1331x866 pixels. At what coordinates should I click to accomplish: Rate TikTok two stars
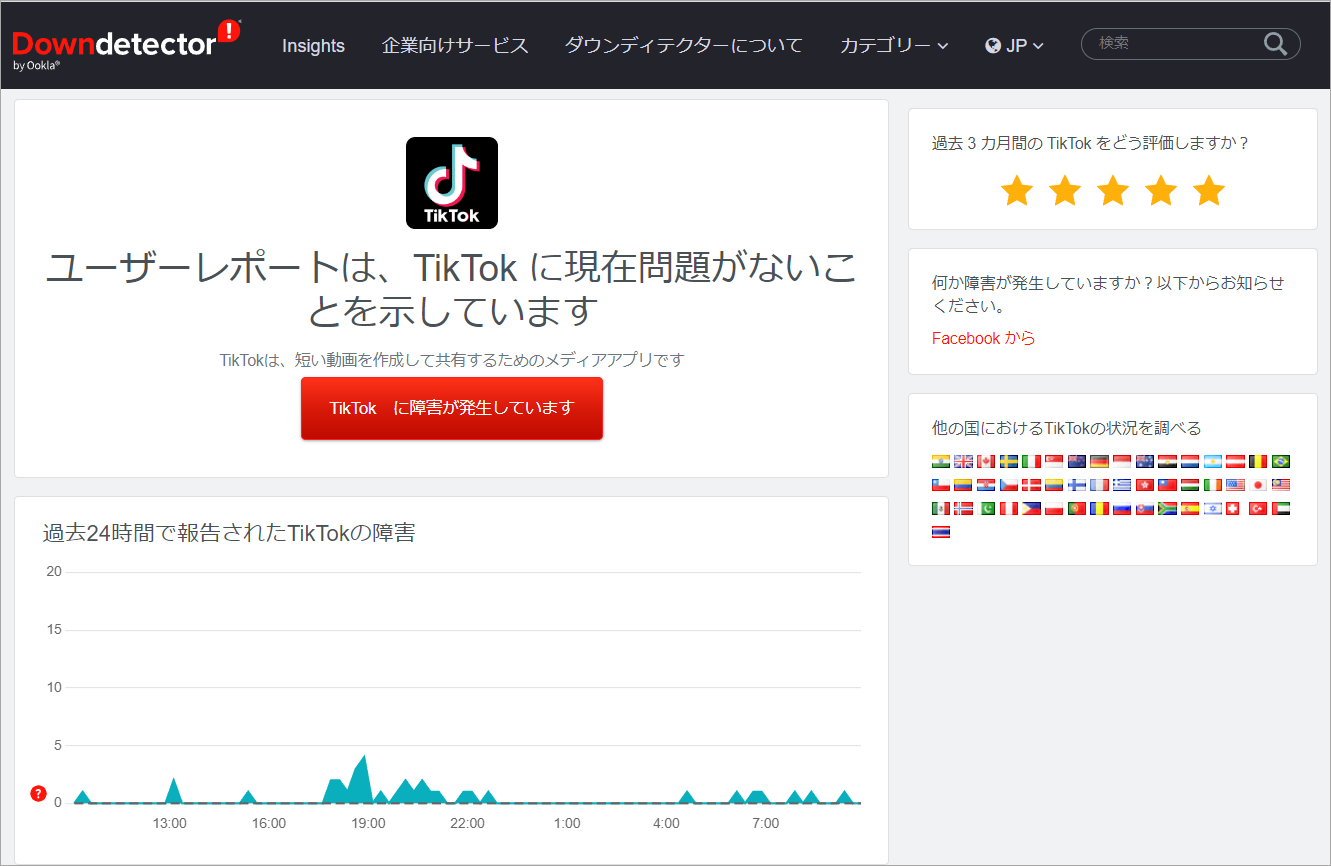pos(1064,190)
